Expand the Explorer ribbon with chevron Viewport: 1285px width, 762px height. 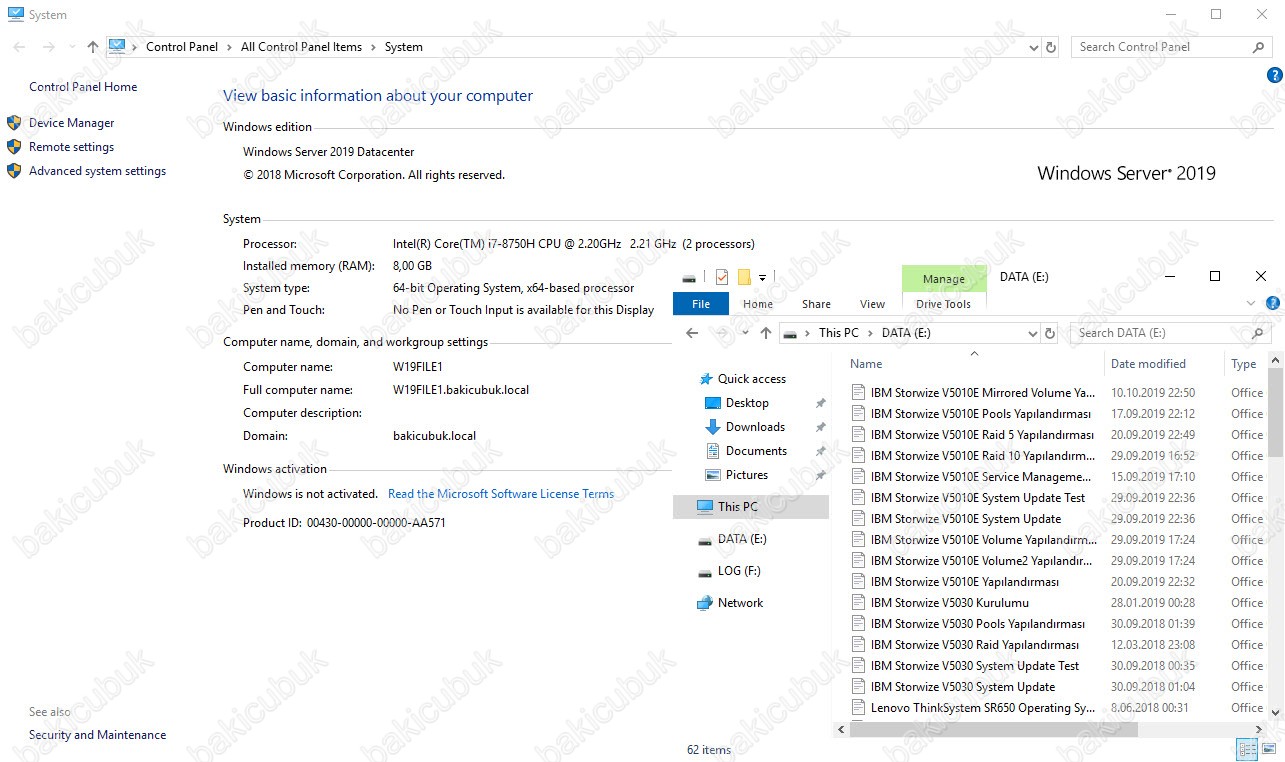click(x=1251, y=303)
